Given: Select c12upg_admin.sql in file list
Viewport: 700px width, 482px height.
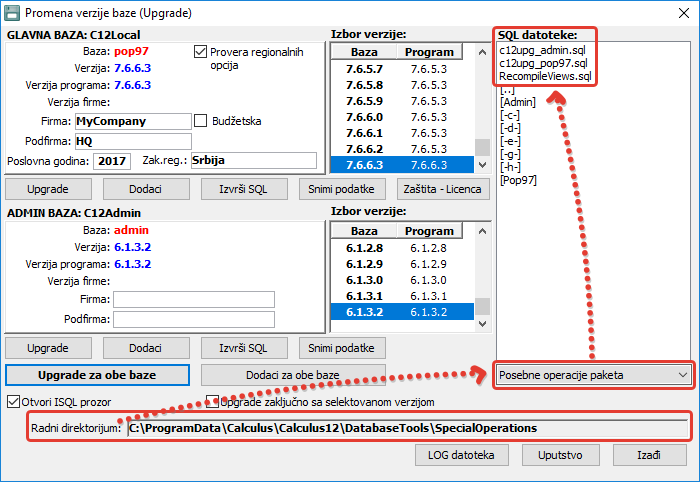Looking at the screenshot, I should (x=542, y=49).
